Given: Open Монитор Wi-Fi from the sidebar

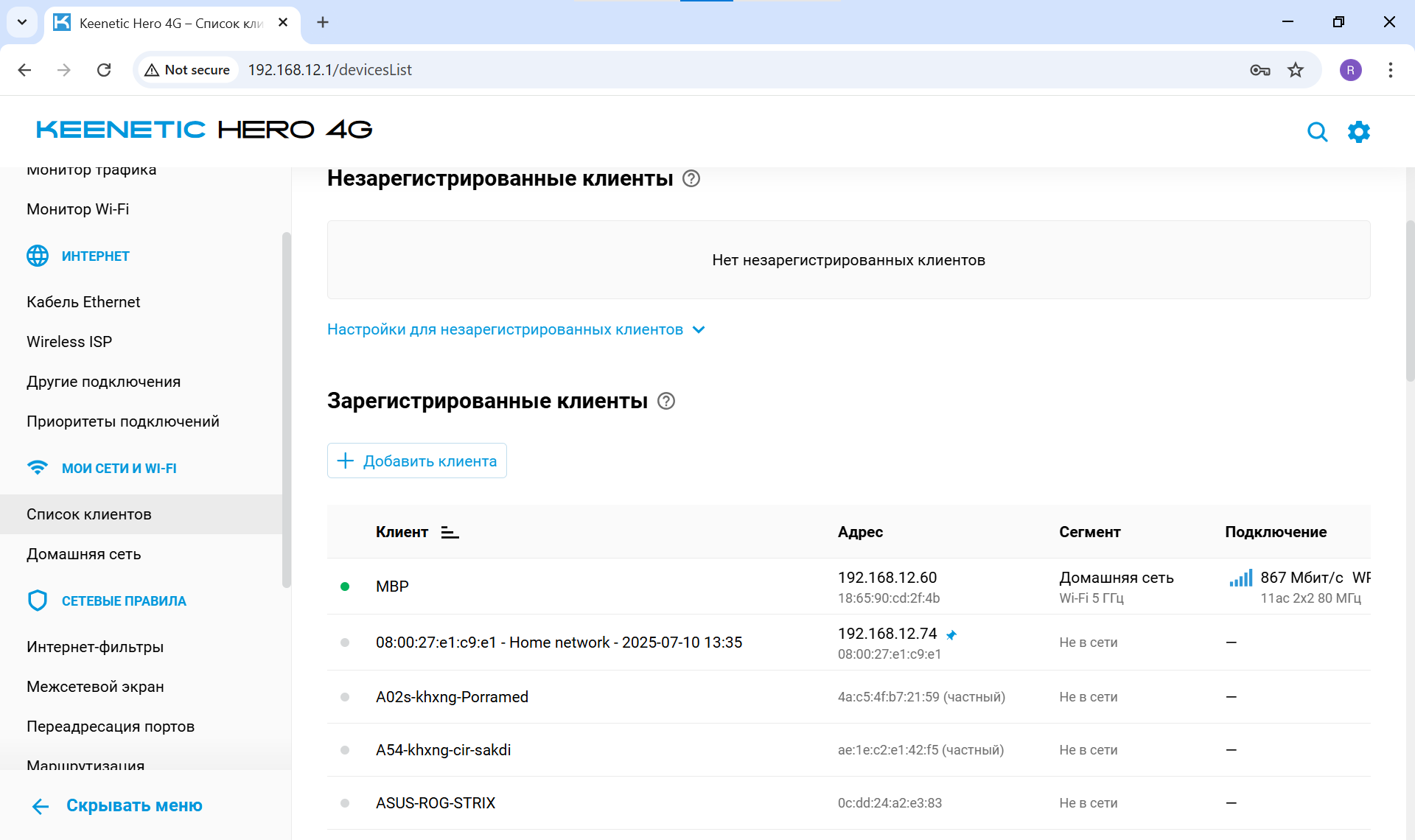Looking at the screenshot, I should 77,209.
